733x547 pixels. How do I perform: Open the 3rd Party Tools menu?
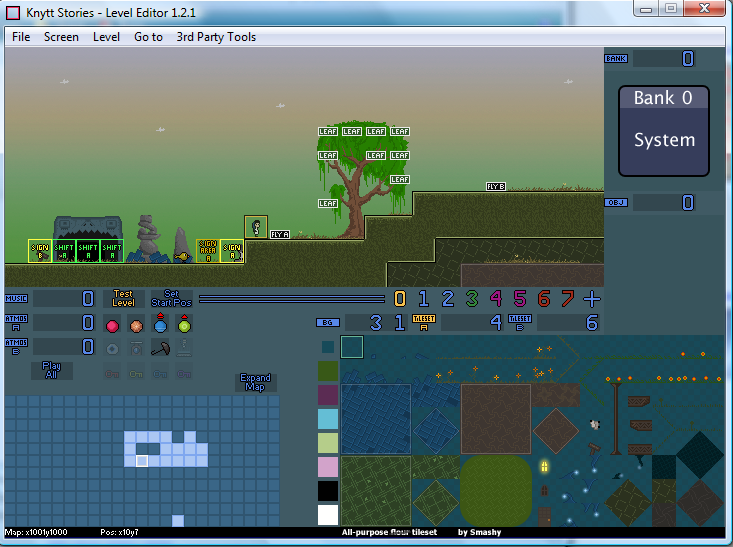216,37
